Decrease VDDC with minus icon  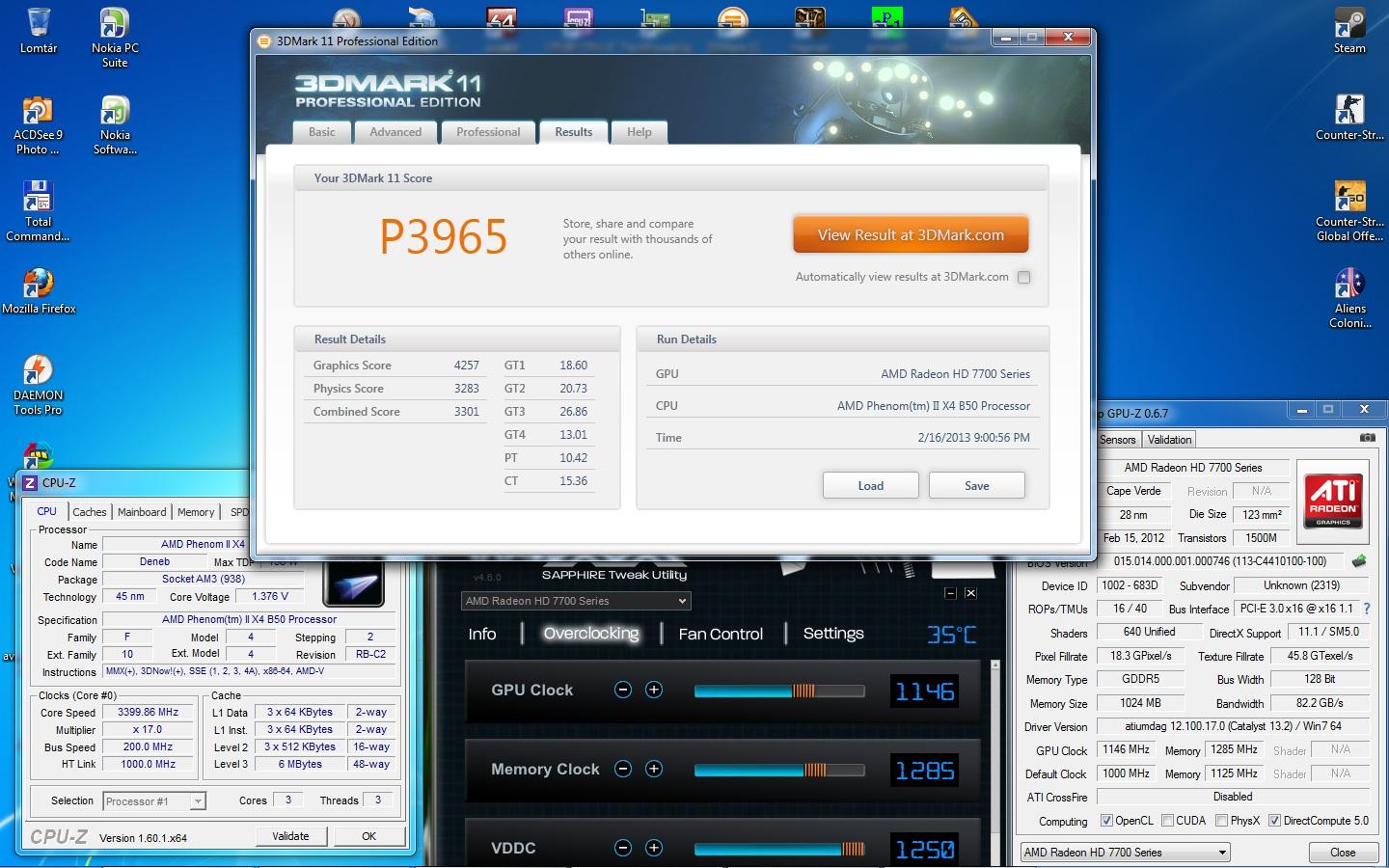623,848
